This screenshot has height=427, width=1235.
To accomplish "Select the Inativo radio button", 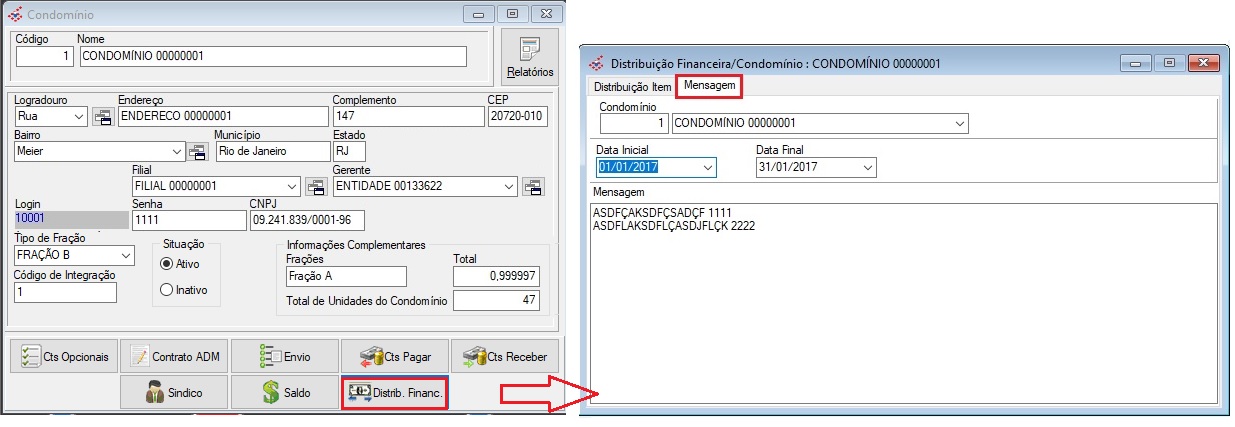I will click(167, 290).
